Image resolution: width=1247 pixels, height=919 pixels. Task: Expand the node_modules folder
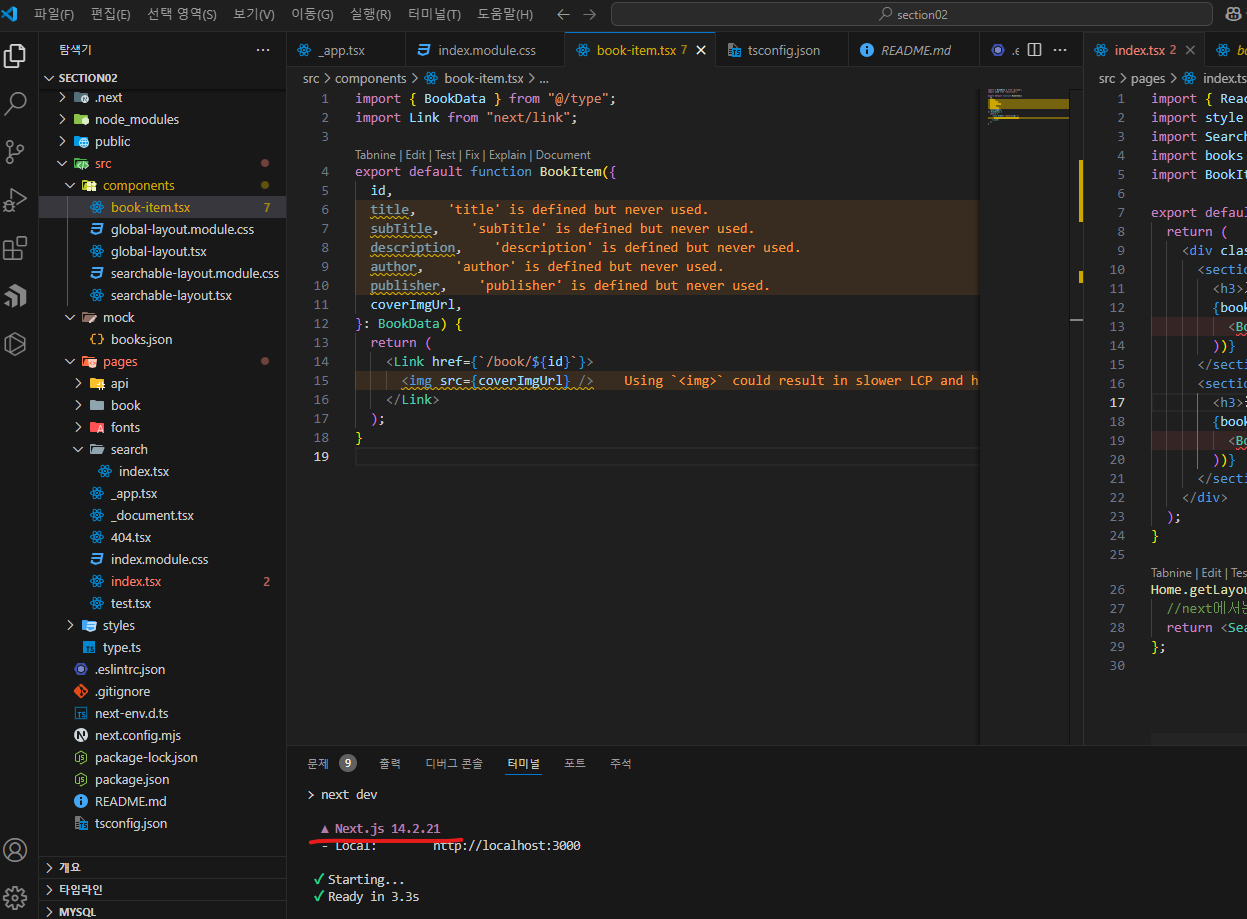[x=63, y=119]
